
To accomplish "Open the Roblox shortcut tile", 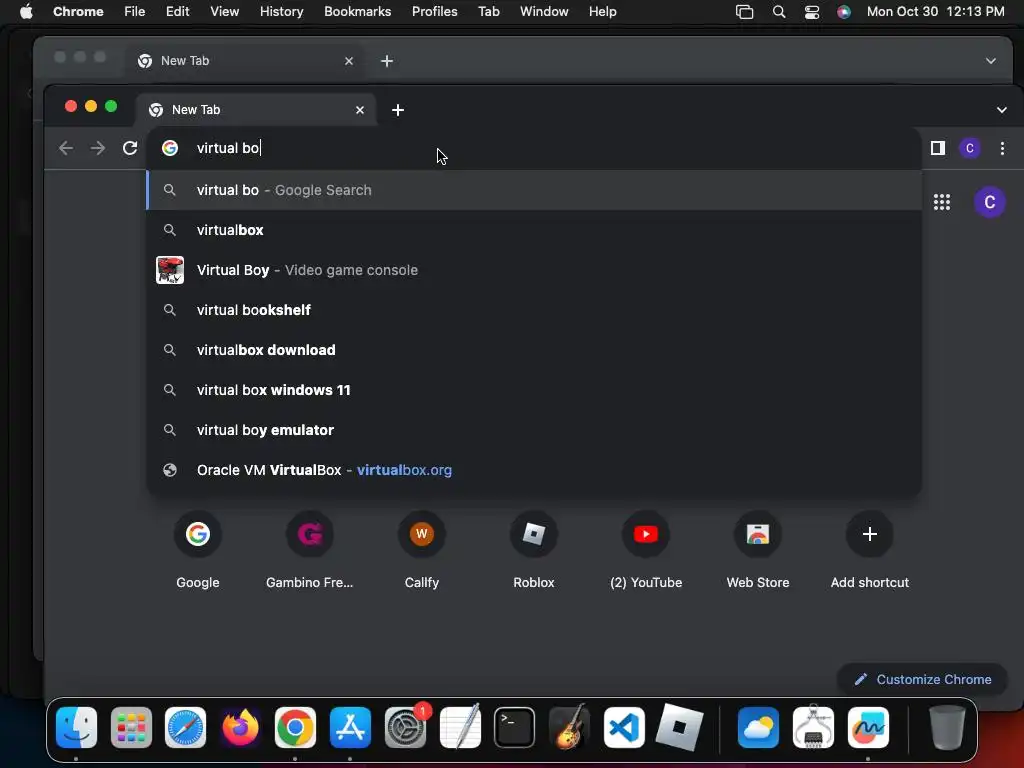I will click(x=534, y=550).
